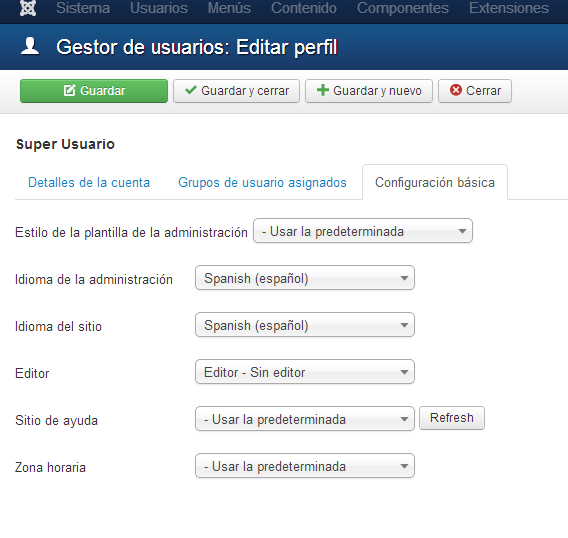Viewport: 568px width, 538px height.
Task: Click the red cancel X icon
Action: 456,90
